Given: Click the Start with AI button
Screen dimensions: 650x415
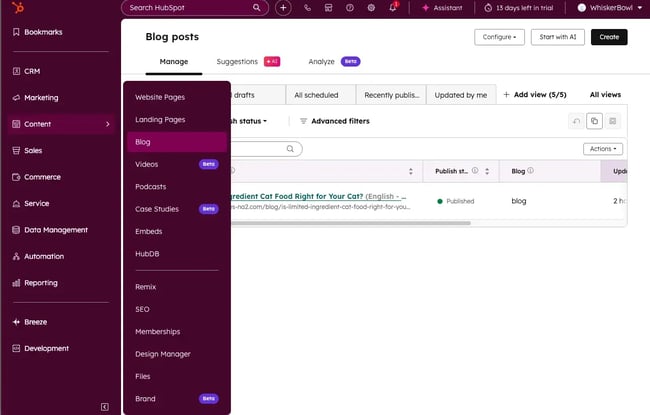Looking at the screenshot, I should pos(558,37).
